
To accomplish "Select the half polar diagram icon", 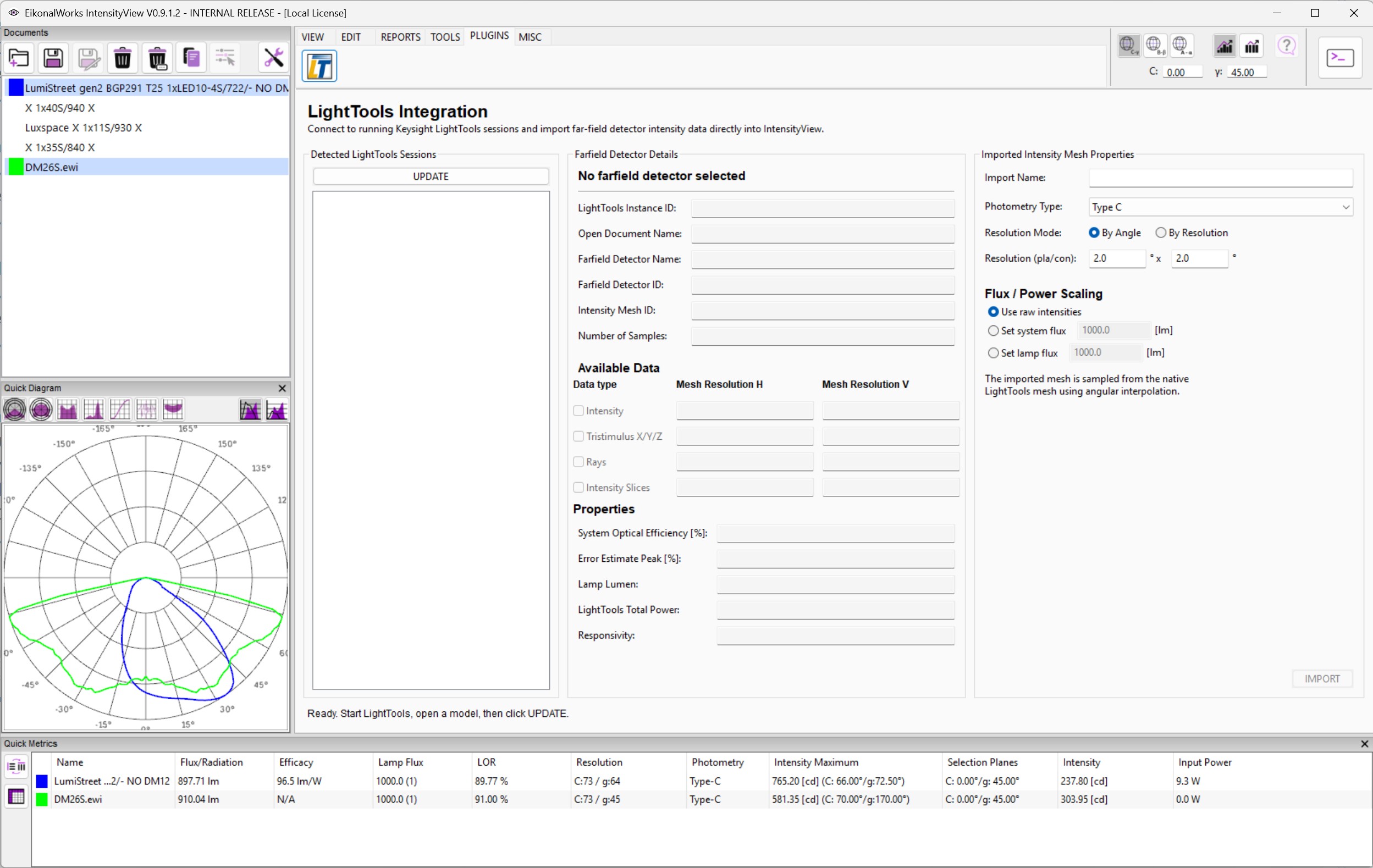I will (15, 409).
